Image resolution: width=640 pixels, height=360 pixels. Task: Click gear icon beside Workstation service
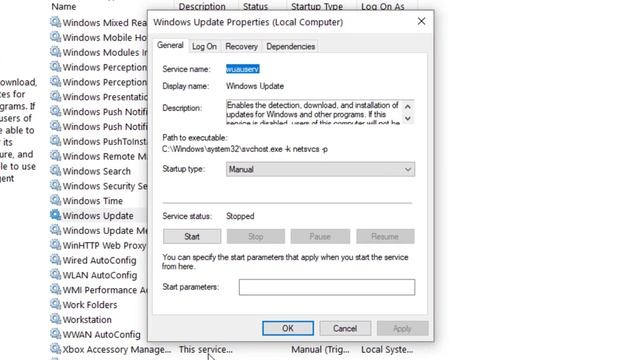click(55, 319)
